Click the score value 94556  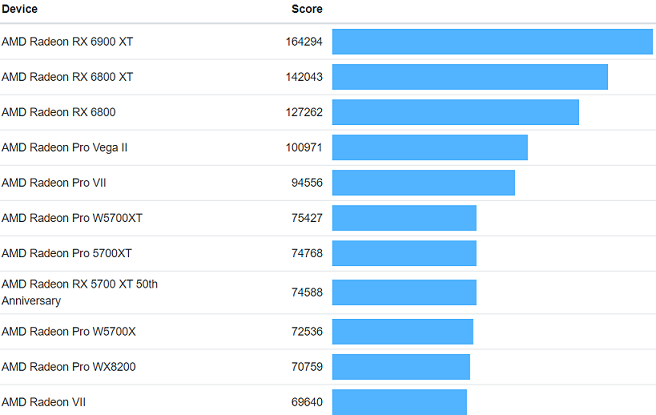click(x=307, y=183)
